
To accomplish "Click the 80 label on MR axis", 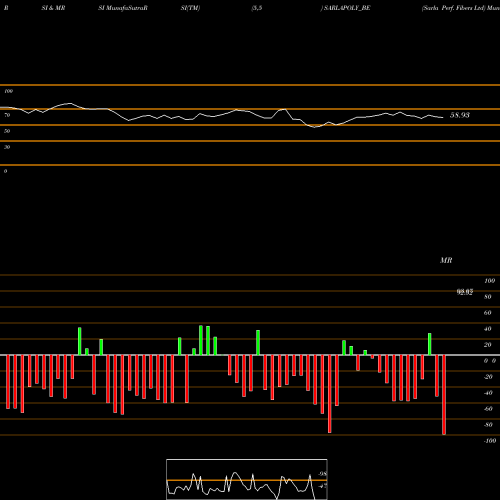I will tap(488, 297).
